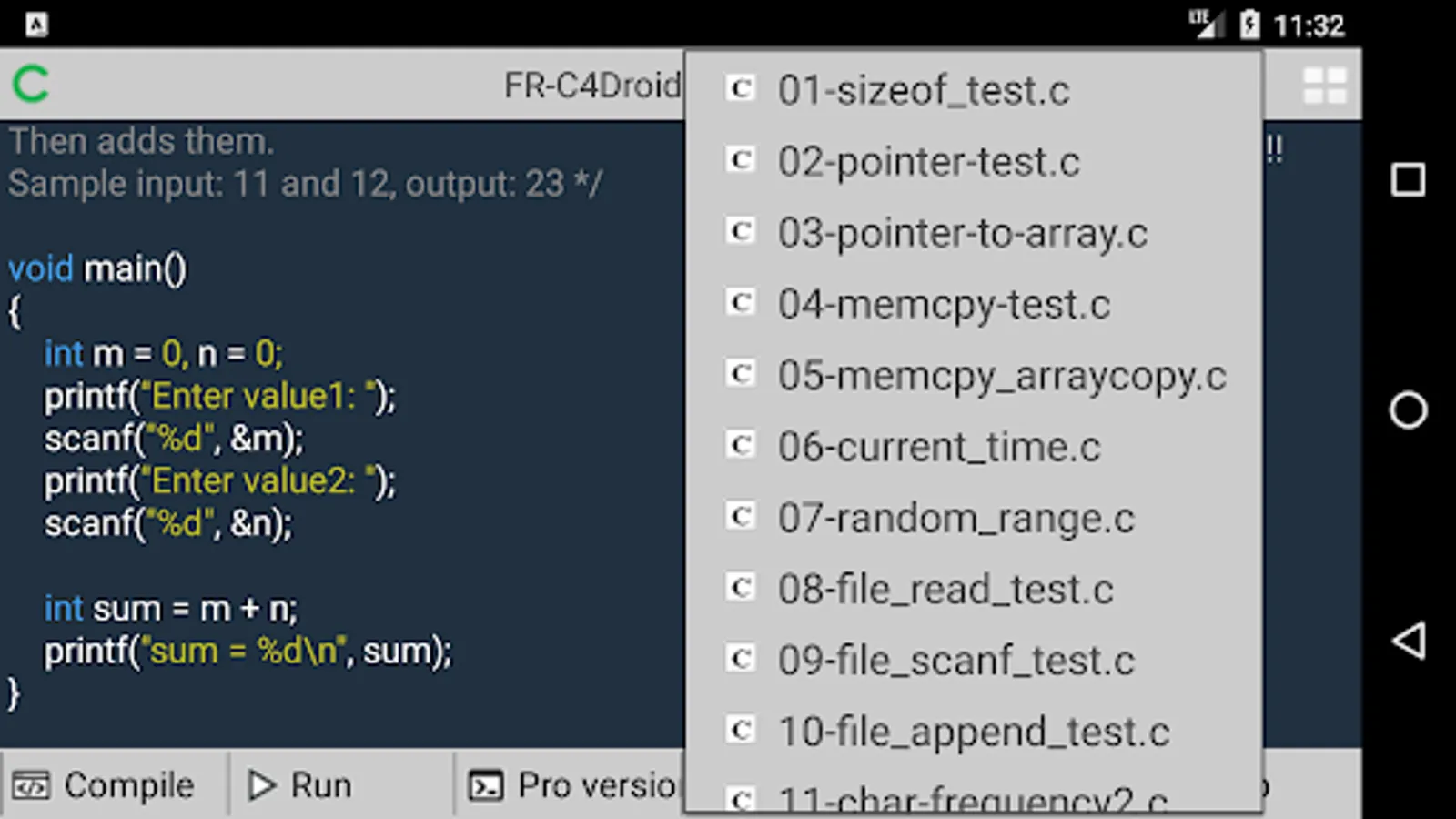Tap the green C4Droid logo icon

pos(31,85)
